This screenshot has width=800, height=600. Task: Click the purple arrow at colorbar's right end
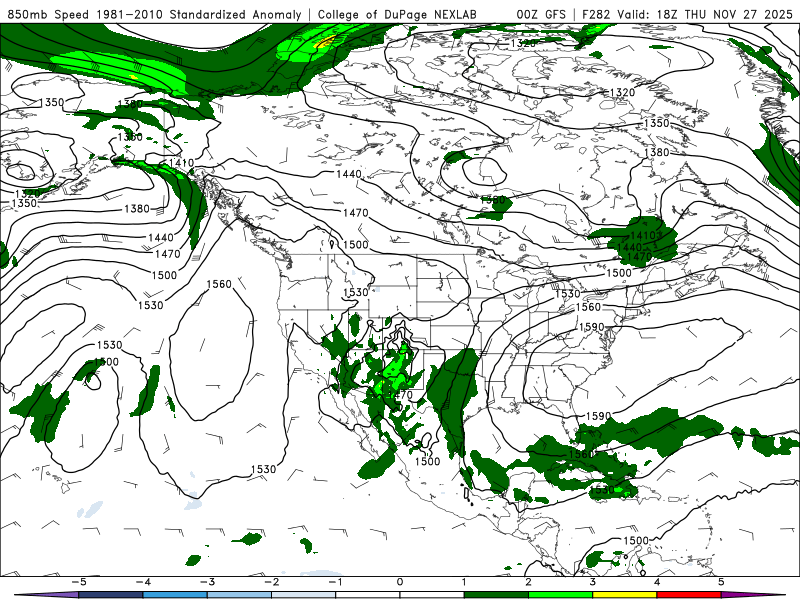(x=754, y=595)
